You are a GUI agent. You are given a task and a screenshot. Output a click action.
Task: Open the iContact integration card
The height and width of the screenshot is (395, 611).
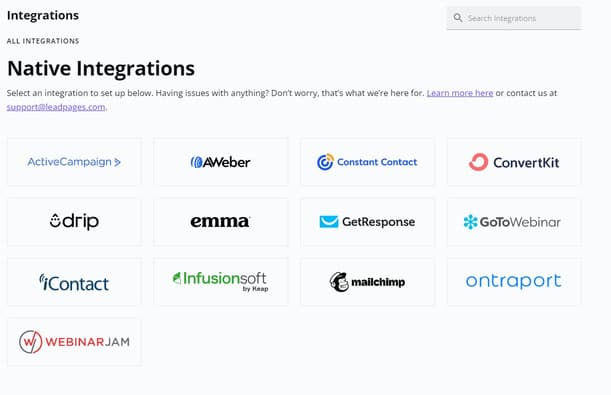(74, 282)
